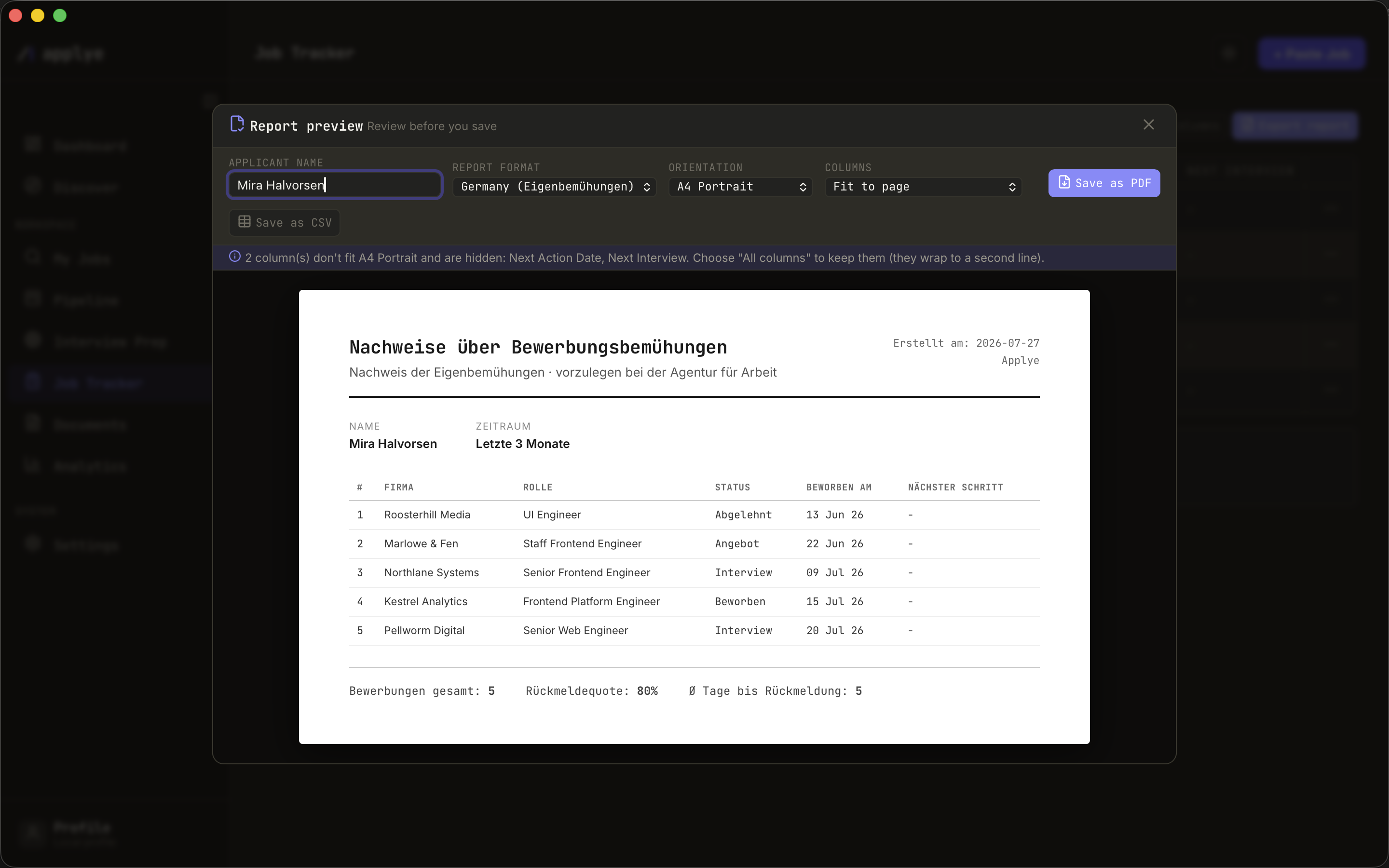Click the 'Pellworm Digital' company cell
1389x868 pixels.
pos(424,630)
